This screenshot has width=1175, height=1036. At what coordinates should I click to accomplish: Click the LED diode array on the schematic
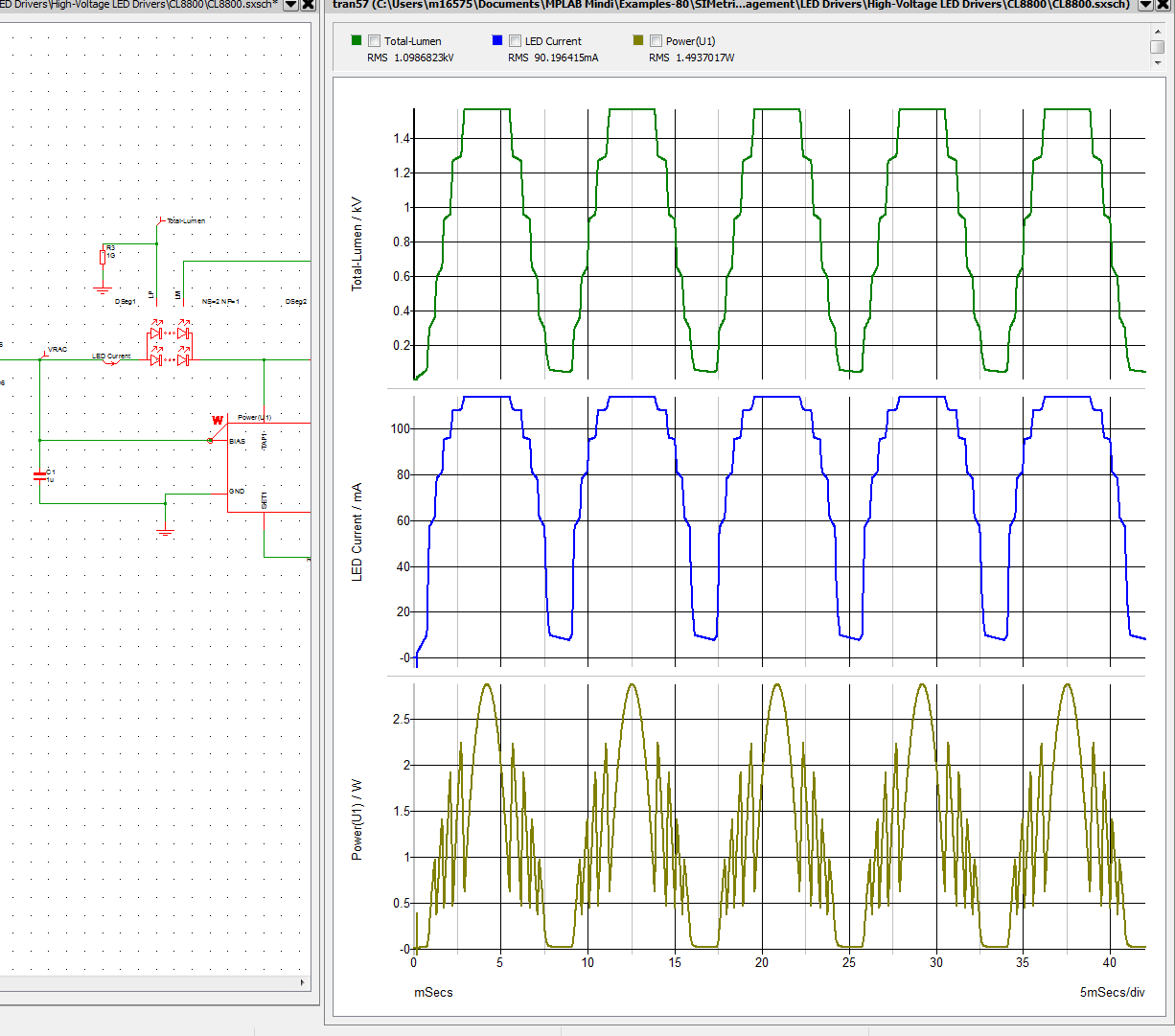click(x=169, y=345)
